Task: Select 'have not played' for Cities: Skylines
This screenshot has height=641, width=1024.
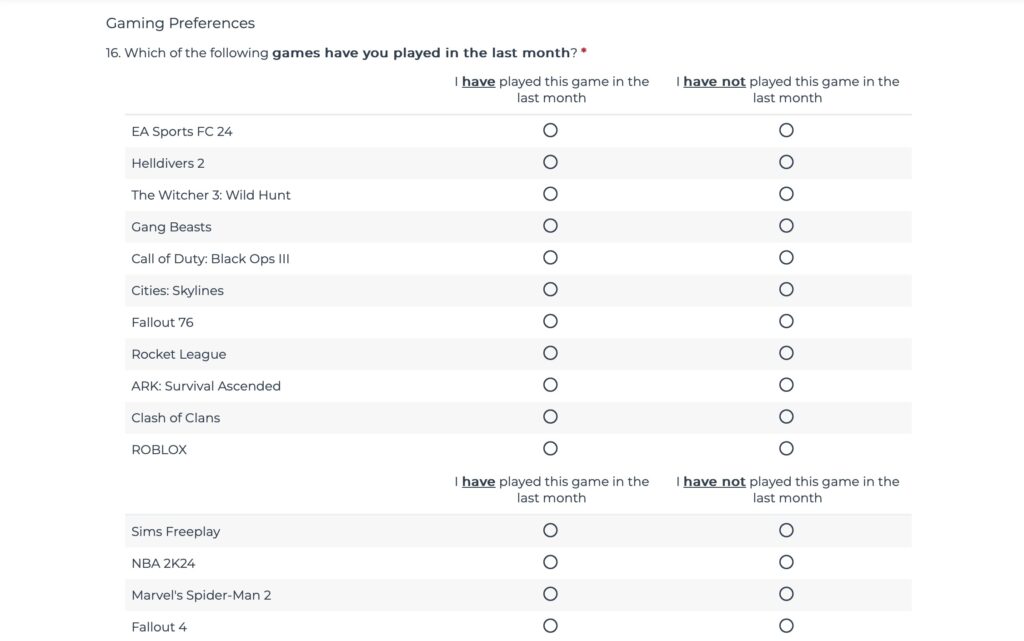Action: tap(786, 290)
